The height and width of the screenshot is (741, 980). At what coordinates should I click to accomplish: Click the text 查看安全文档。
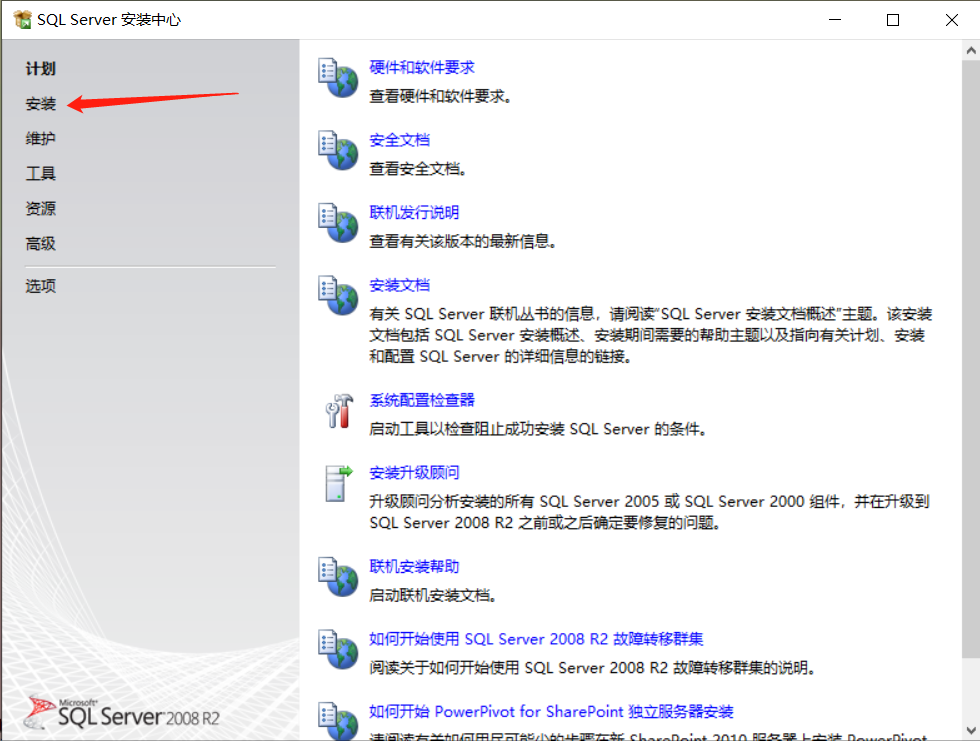click(418, 169)
